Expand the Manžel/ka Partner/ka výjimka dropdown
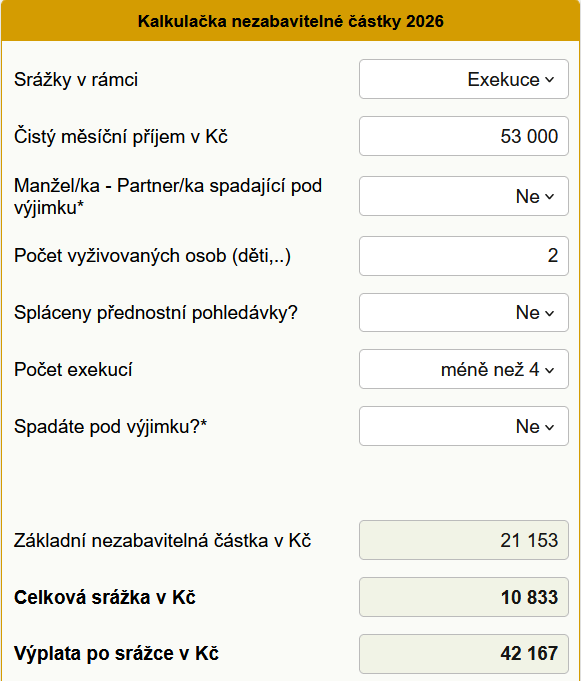The image size is (581, 681). (x=464, y=196)
